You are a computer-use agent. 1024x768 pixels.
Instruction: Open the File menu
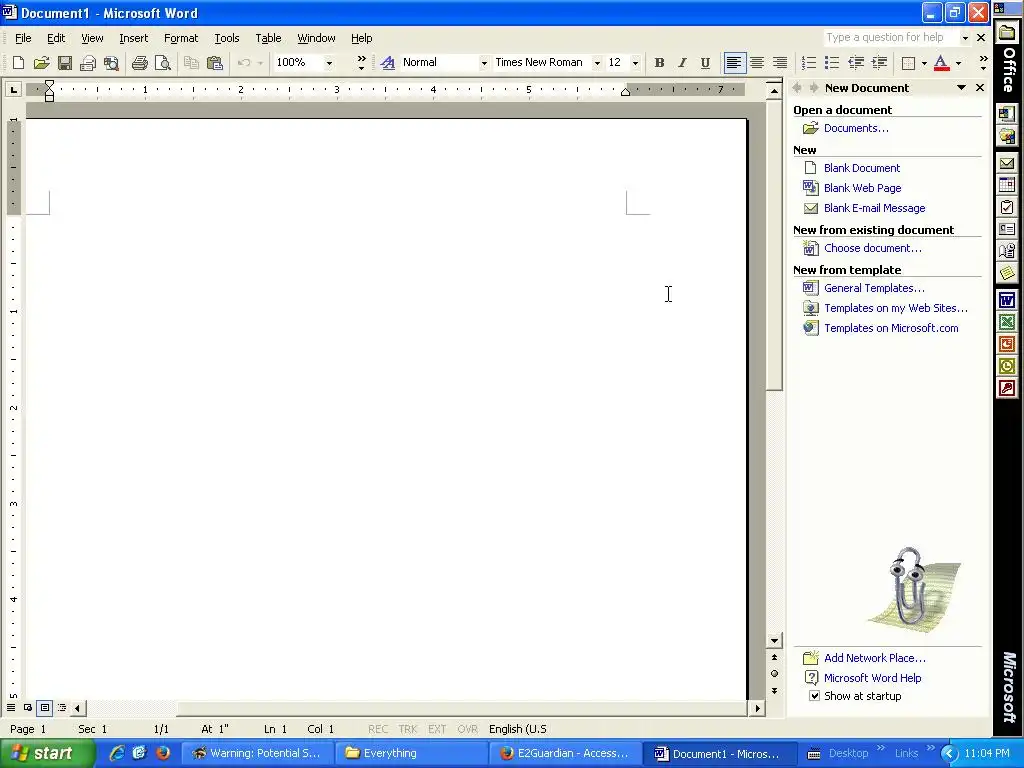(x=23, y=38)
